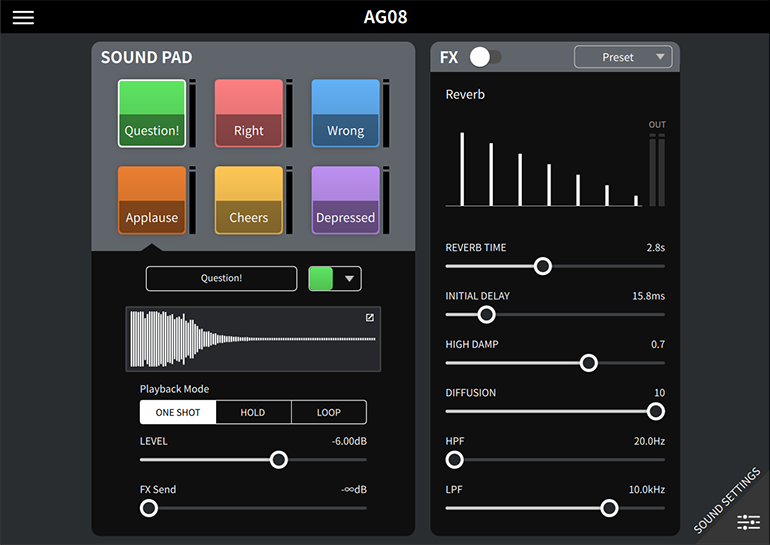Trigger the red Right sound pad

pyautogui.click(x=249, y=113)
